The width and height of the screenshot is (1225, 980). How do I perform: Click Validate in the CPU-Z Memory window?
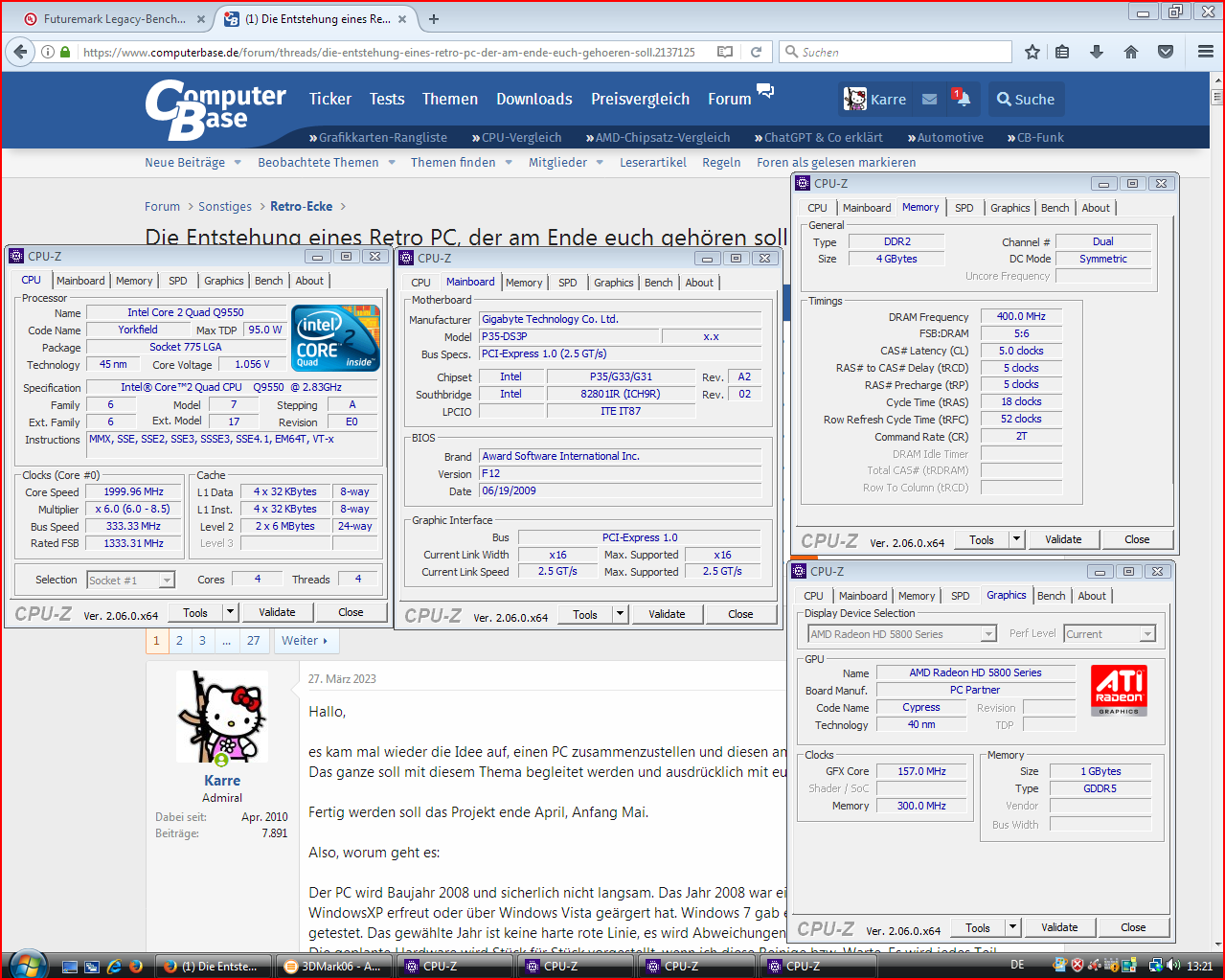(x=1063, y=539)
